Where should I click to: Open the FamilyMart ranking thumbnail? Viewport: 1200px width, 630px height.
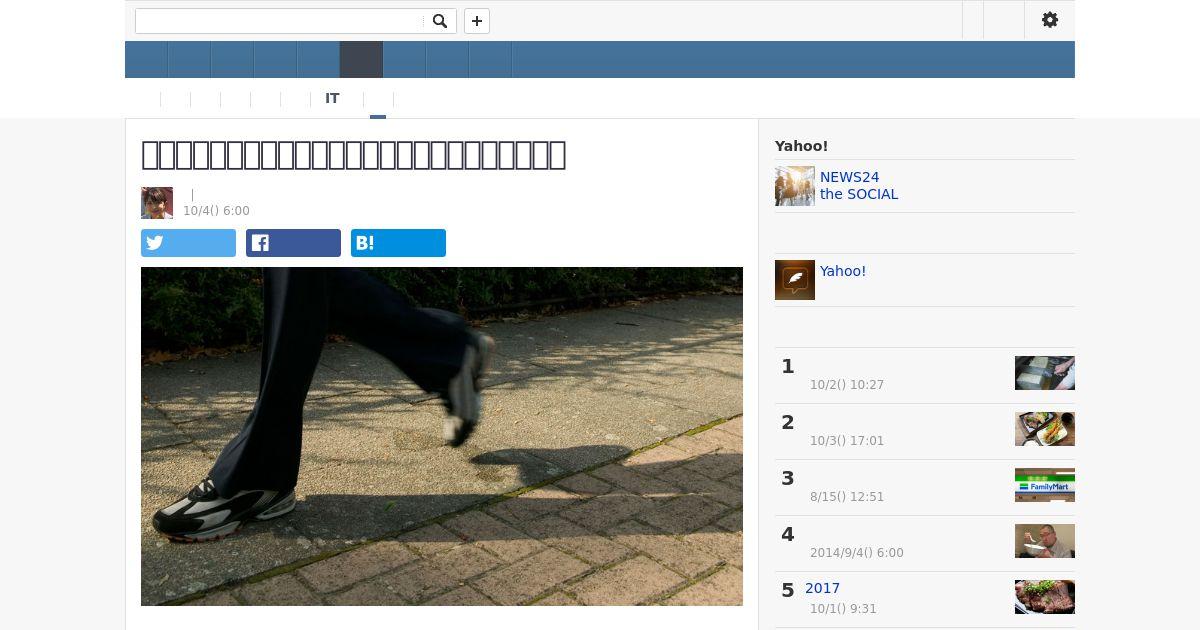tap(1045, 485)
